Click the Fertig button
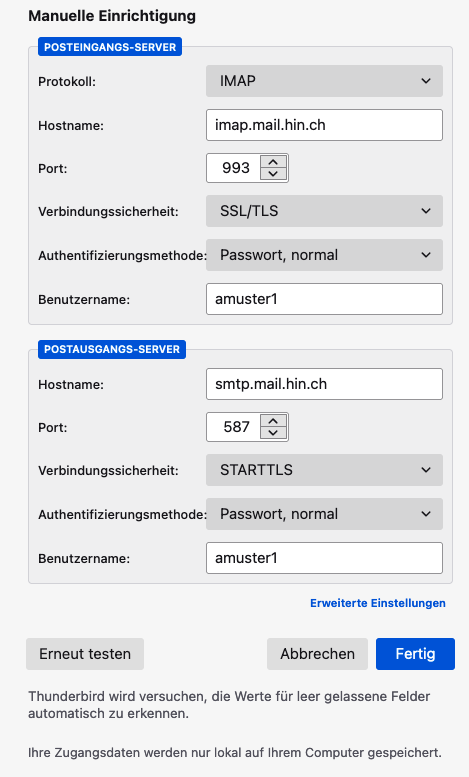Screen dimensions: 469x777 pyautogui.click(x=415, y=654)
